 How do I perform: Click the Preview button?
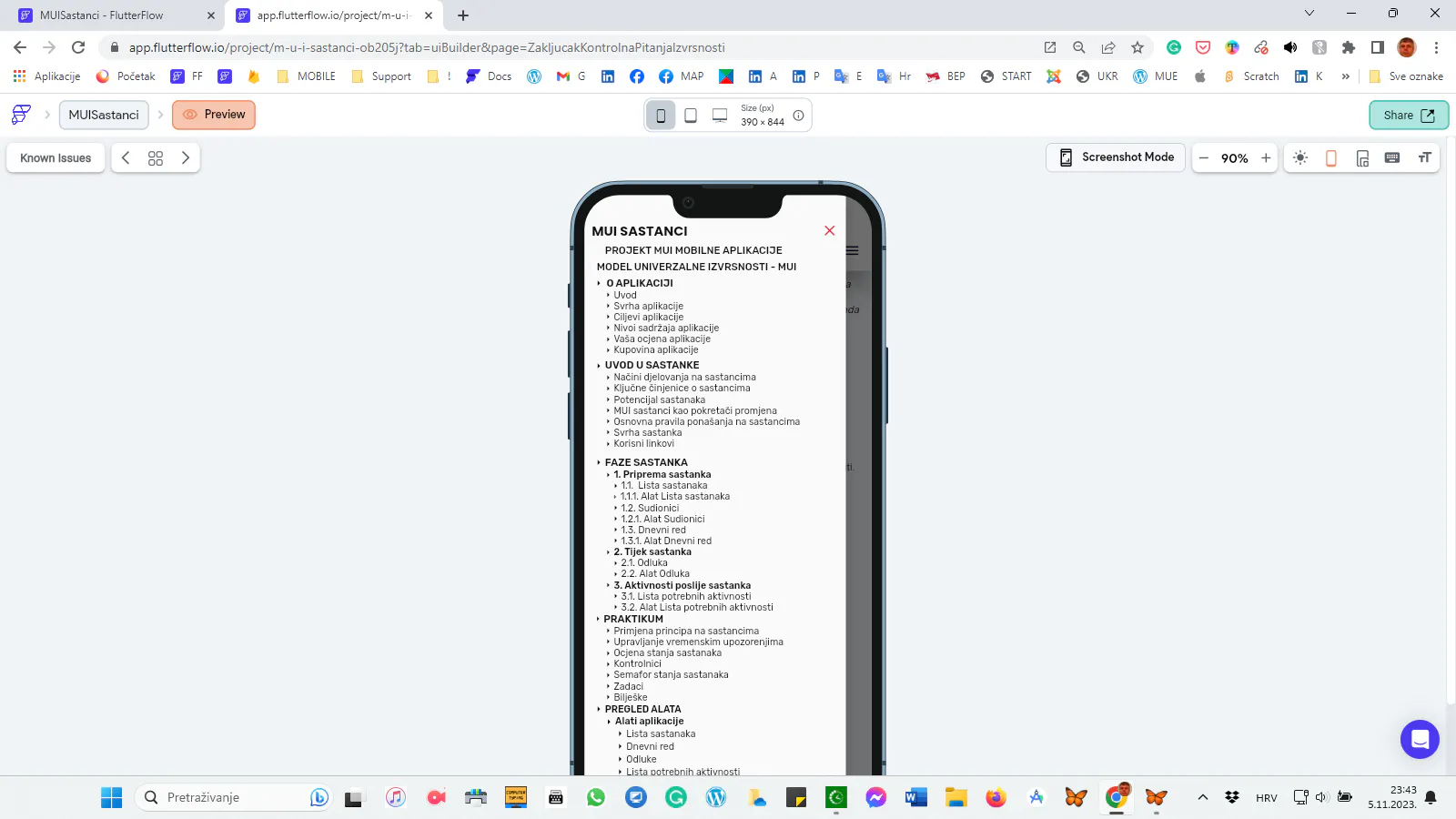click(x=214, y=115)
